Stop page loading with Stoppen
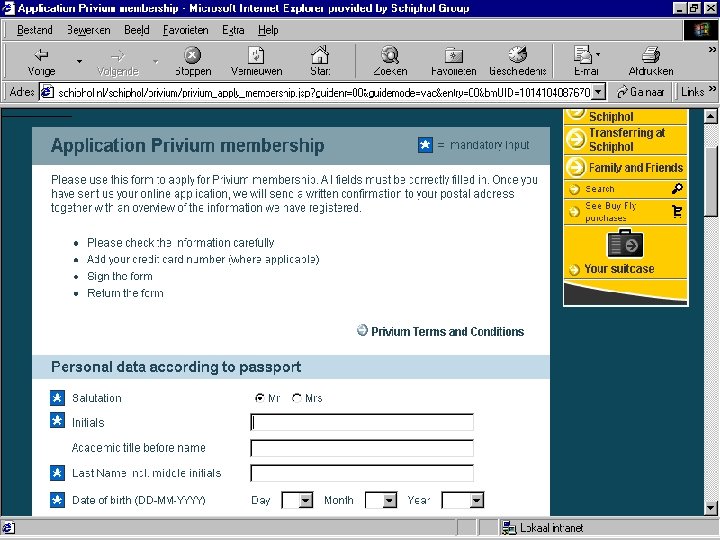720x540 pixels. click(x=193, y=62)
